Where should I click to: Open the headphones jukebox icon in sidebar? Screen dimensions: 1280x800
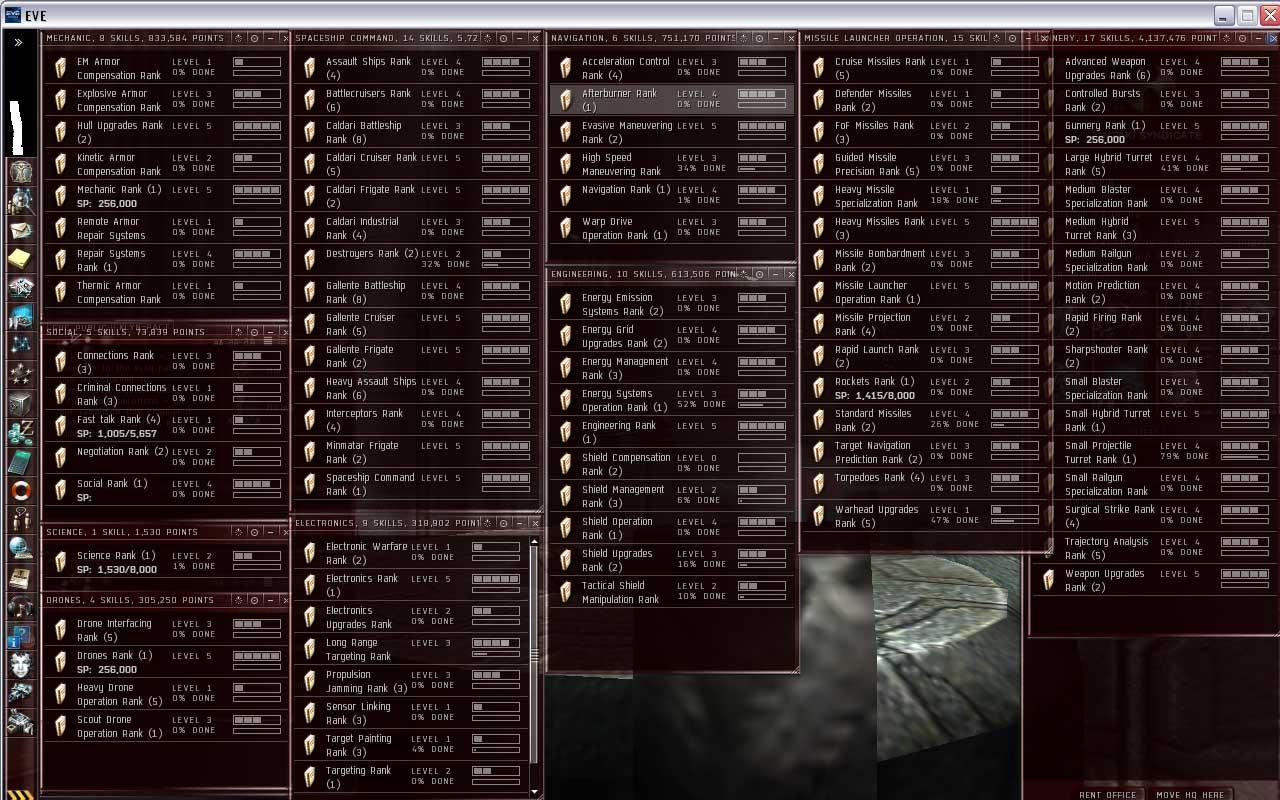coord(21,606)
